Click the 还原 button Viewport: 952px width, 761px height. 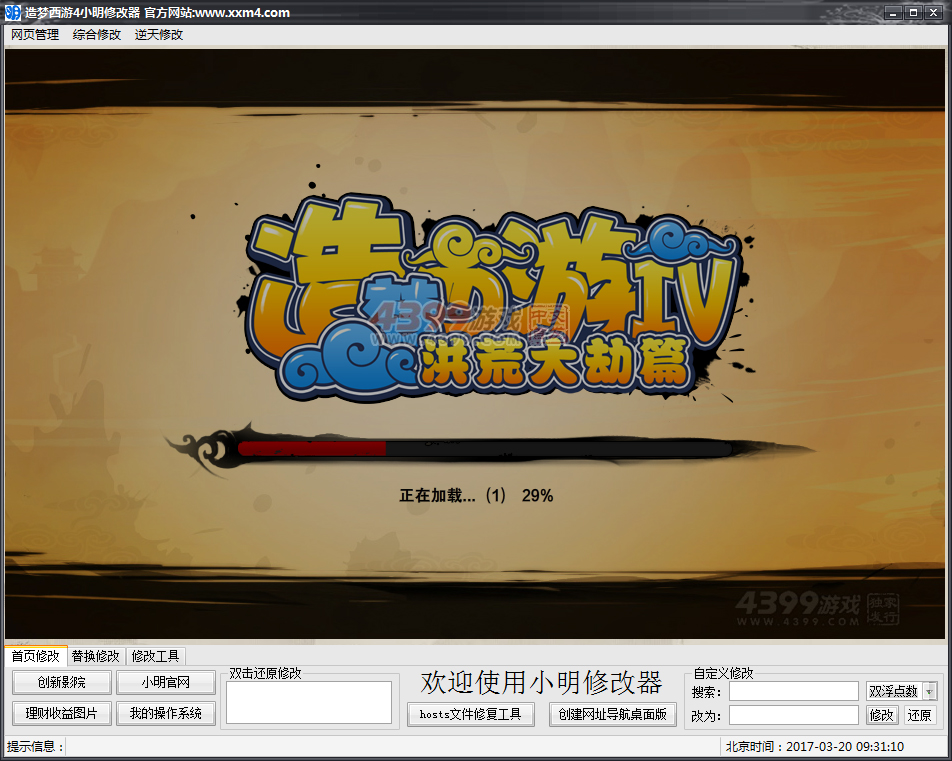pos(919,715)
